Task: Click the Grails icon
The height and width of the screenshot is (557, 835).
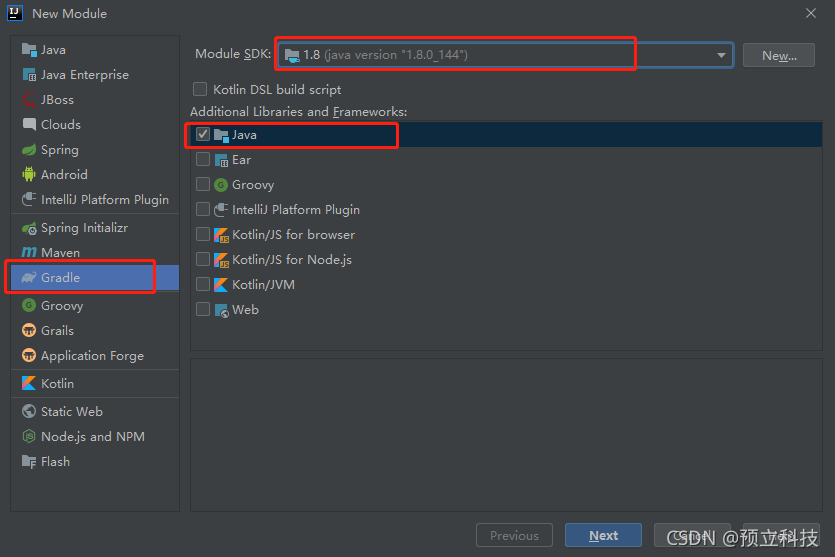Action: pyautogui.click(x=29, y=330)
